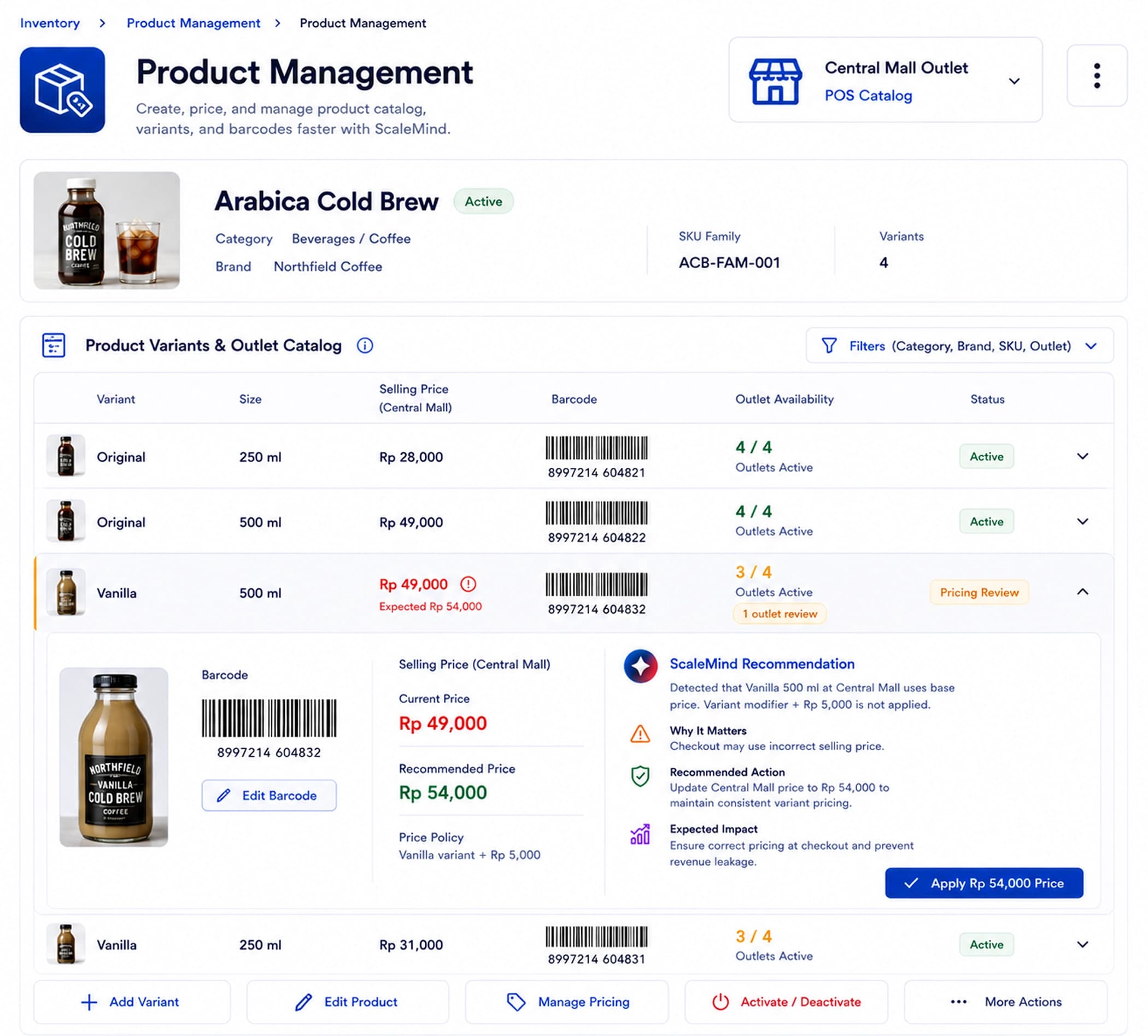Click the pencil icon in Edit Barcode
Viewport: 1148px width, 1036px height.
click(x=224, y=795)
